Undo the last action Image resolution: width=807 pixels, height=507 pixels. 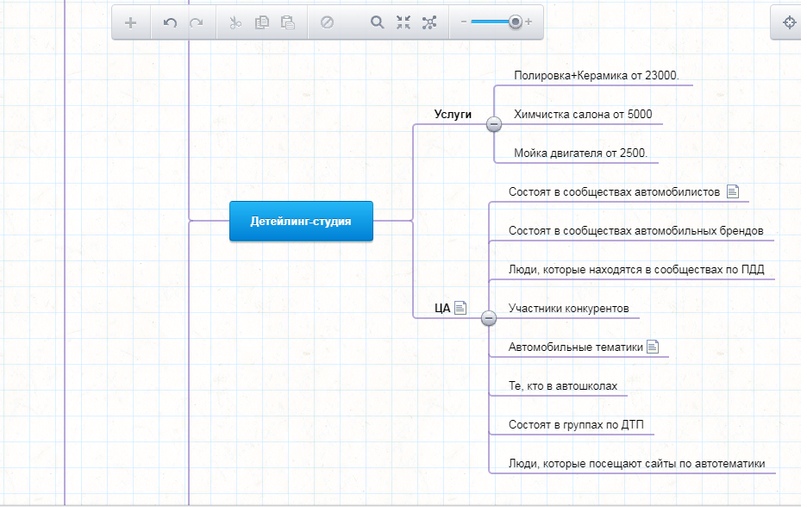pyautogui.click(x=170, y=23)
